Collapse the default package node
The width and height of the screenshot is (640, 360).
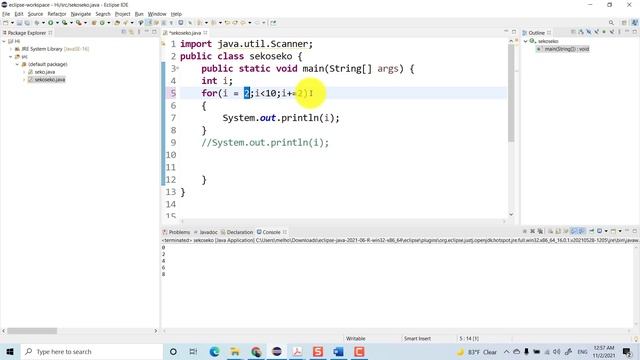[x=18, y=64]
